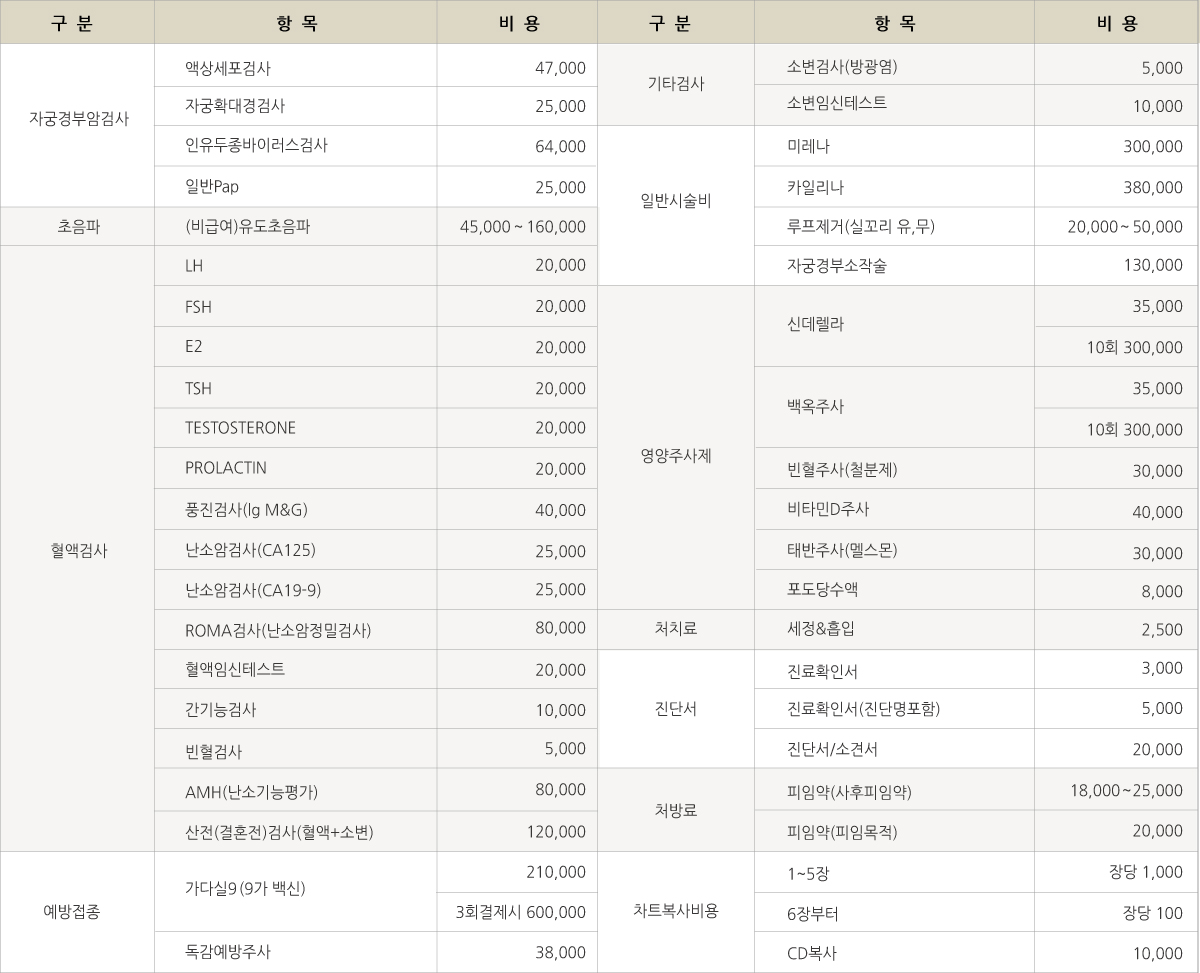
Task: Select the TESTOSTERONE test row
Action: [240, 428]
